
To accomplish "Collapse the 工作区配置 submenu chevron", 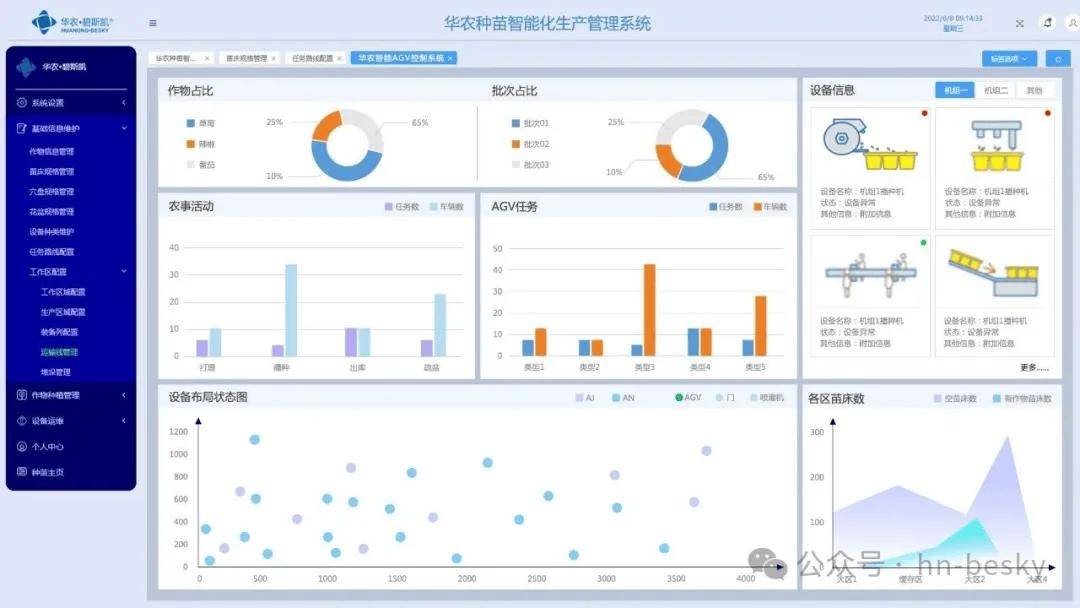I will (x=124, y=271).
